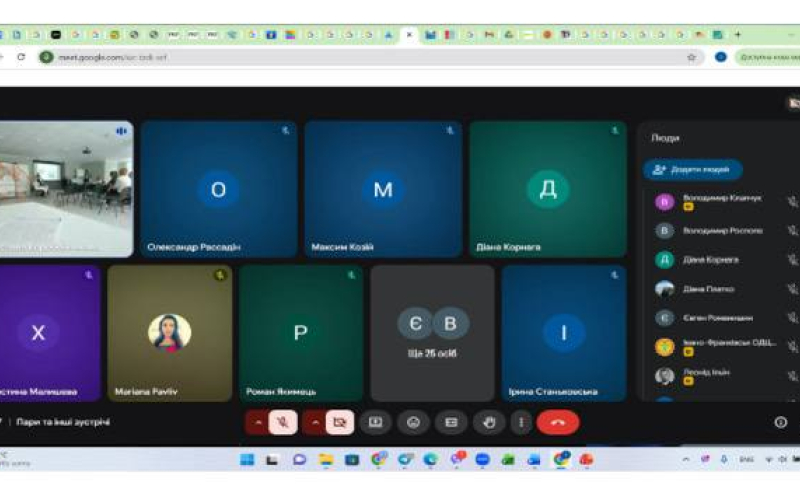Open File Explorer from the taskbar
This screenshot has height=500, width=800.
click(x=326, y=460)
